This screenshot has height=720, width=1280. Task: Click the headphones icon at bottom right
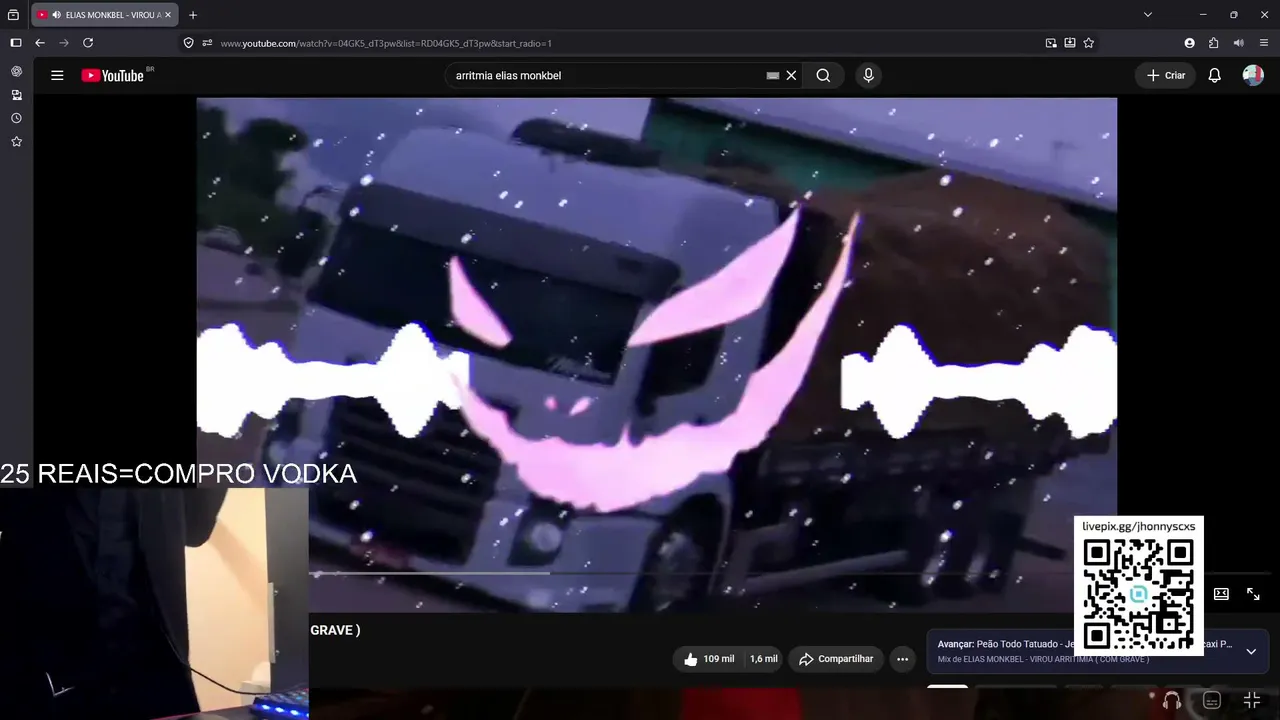tap(1172, 700)
